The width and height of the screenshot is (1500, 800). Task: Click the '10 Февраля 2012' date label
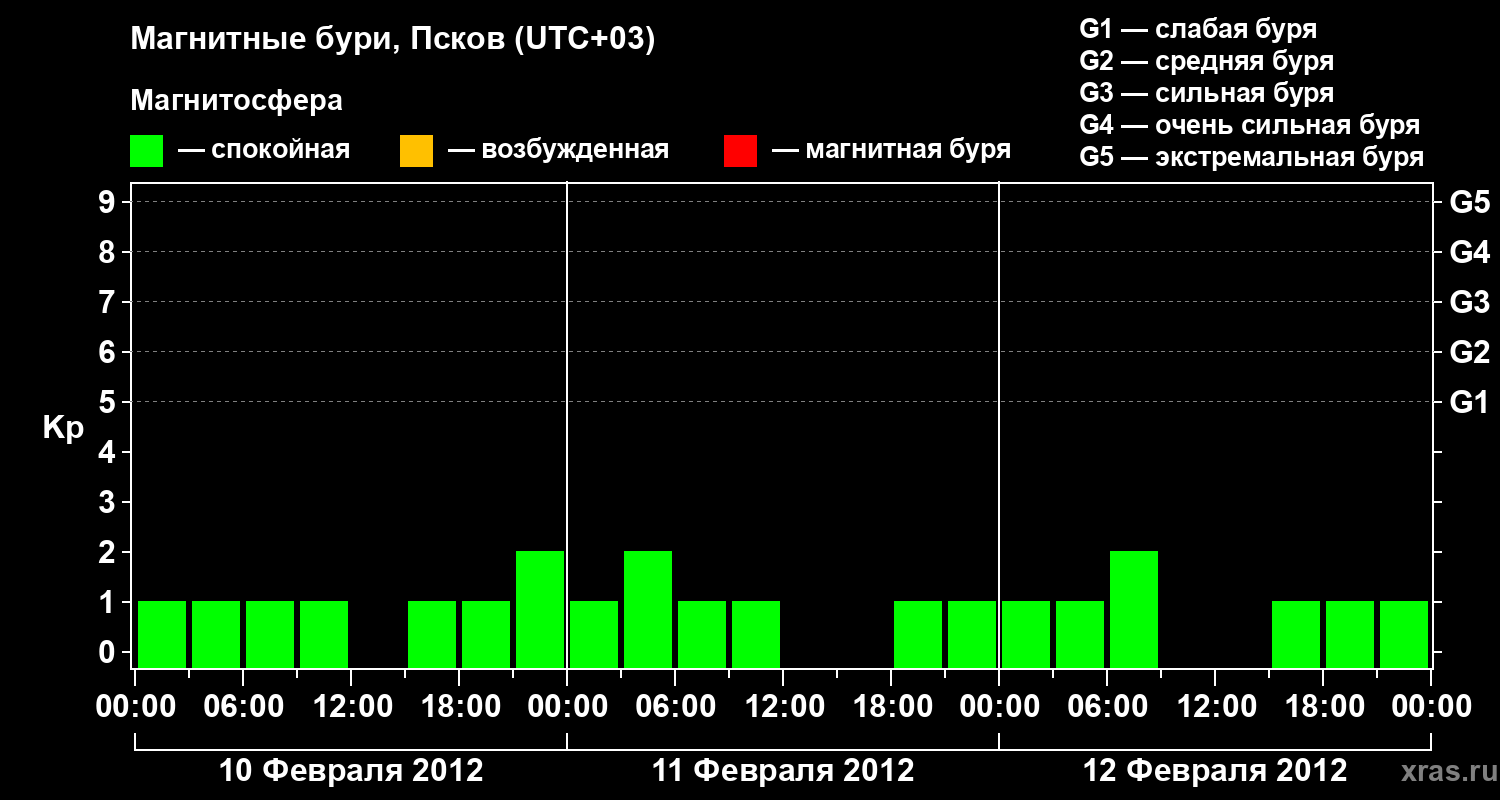pyautogui.click(x=351, y=771)
